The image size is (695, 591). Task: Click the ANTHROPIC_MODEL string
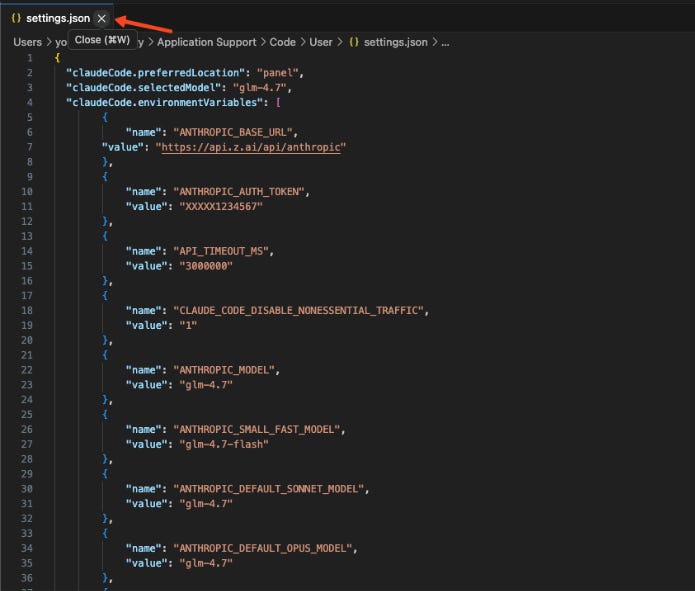click(224, 370)
